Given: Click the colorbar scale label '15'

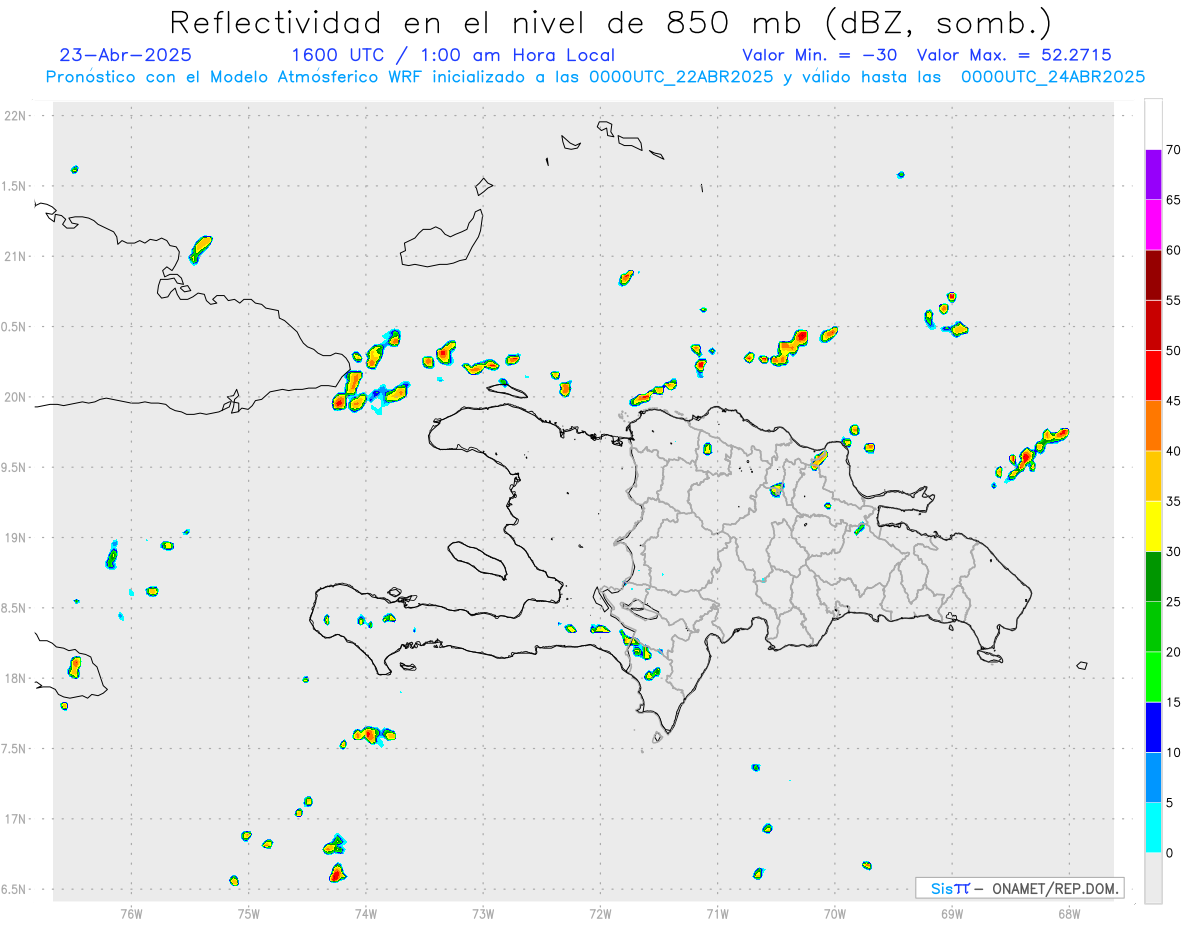Looking at the screenshot, I should pyautogui.click(x=1173, y=703).
